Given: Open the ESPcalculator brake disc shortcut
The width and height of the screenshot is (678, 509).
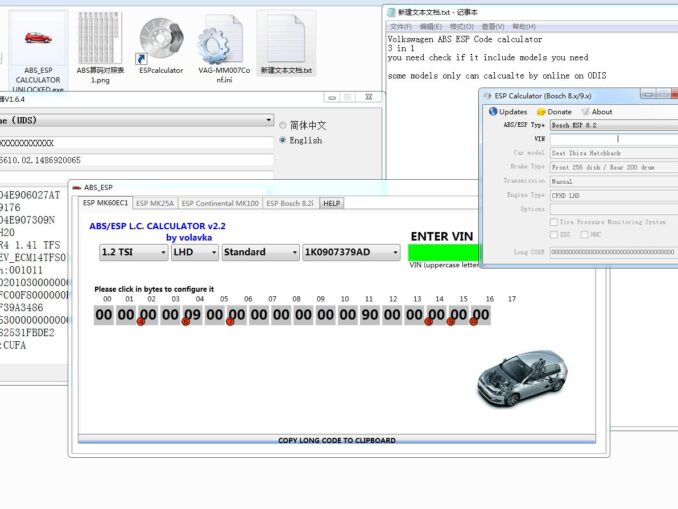Looking at the screenshot, I should pos(161,39).
